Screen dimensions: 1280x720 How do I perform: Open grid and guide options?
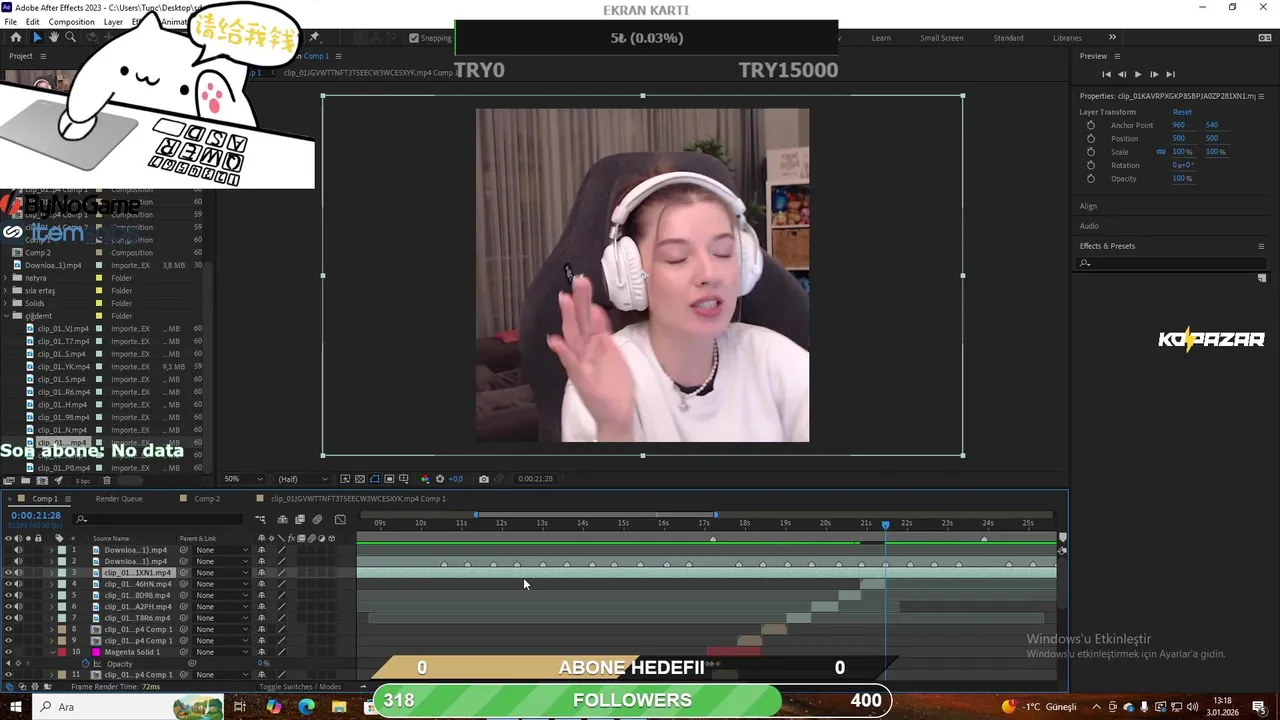[x=405, y=479]
